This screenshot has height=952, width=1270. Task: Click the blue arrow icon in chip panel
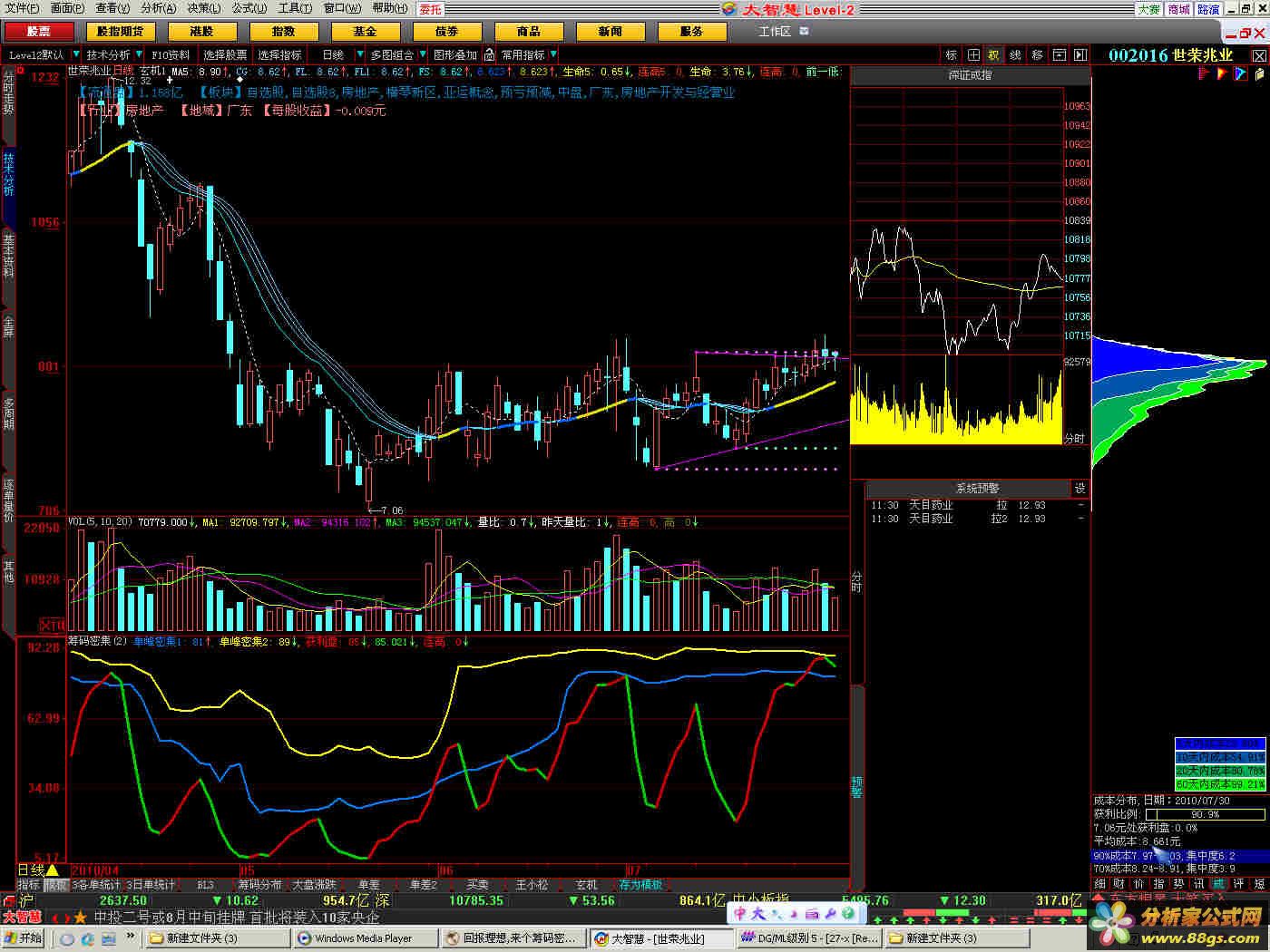pos(1240,73)
